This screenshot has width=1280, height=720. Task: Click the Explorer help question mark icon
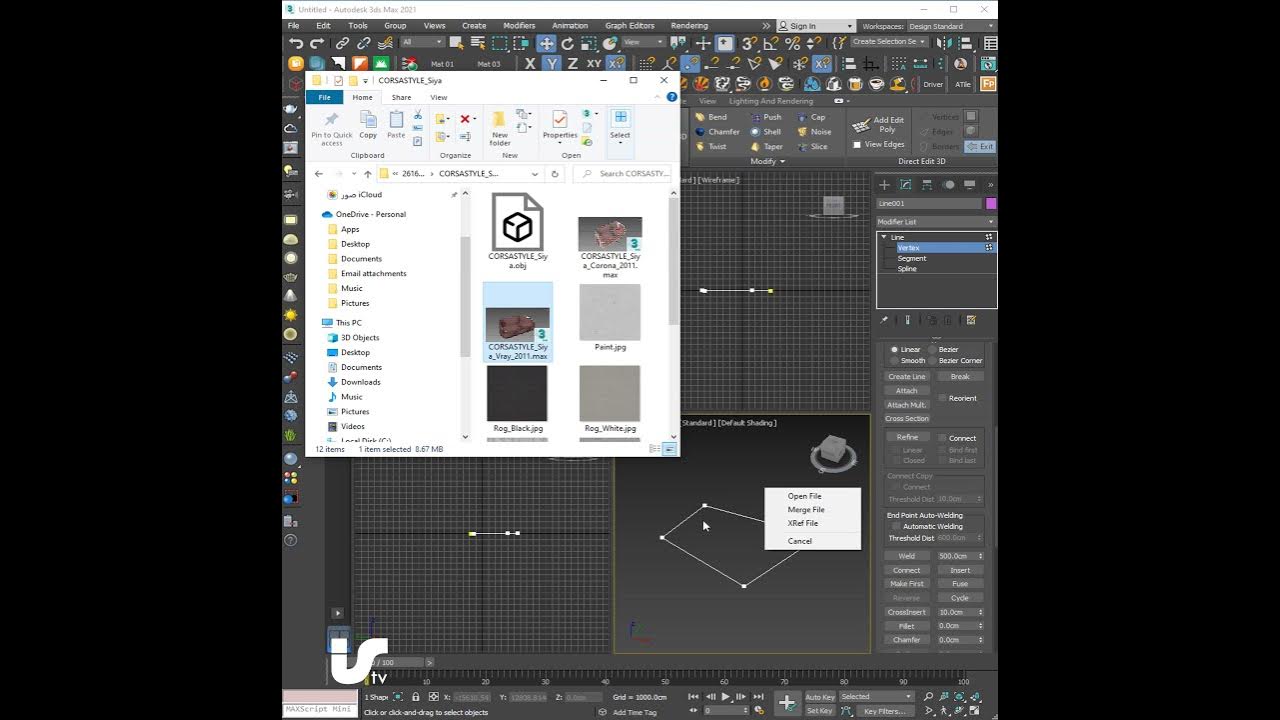pos(672,97)
